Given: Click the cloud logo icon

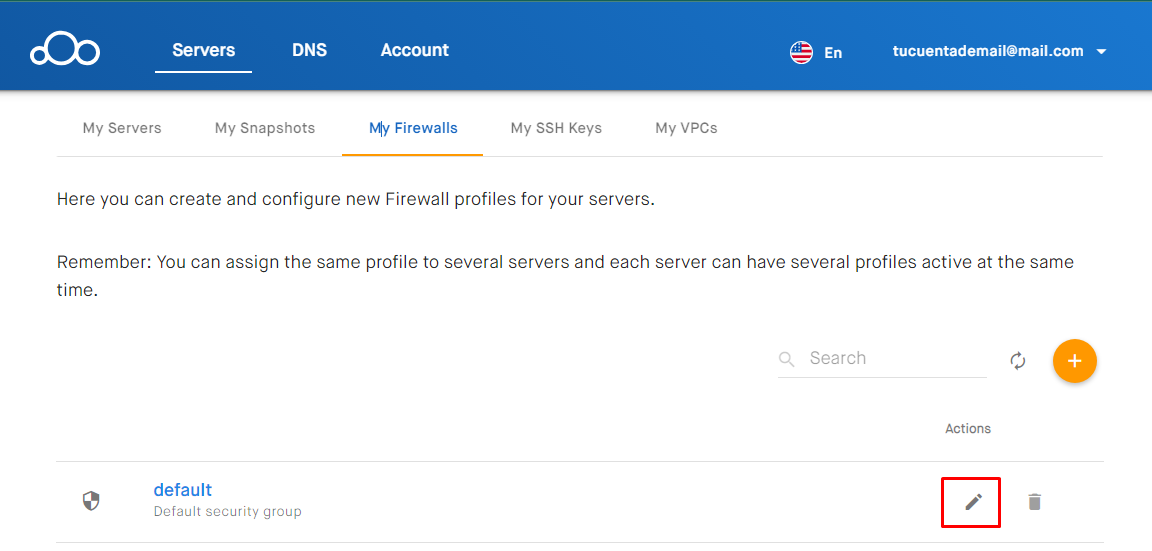Looking at the screenshot, I should pyautogui.click(x=65, y=50).
